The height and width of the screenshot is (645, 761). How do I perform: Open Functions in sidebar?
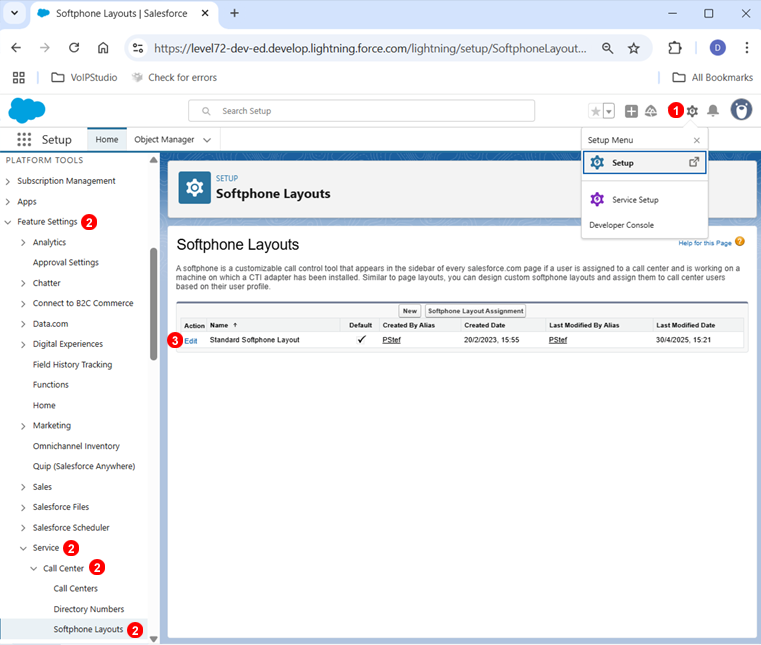(x=50, y=385)
